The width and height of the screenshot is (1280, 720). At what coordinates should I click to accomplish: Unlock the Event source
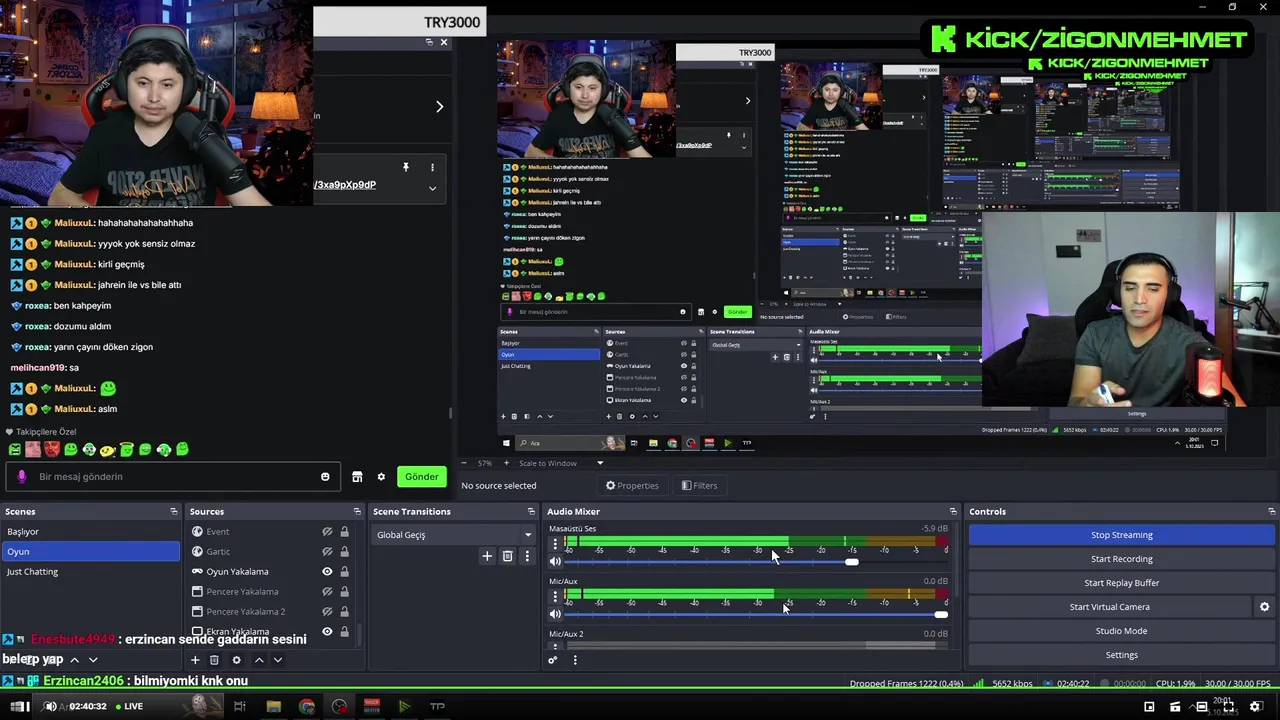point(344,532)
